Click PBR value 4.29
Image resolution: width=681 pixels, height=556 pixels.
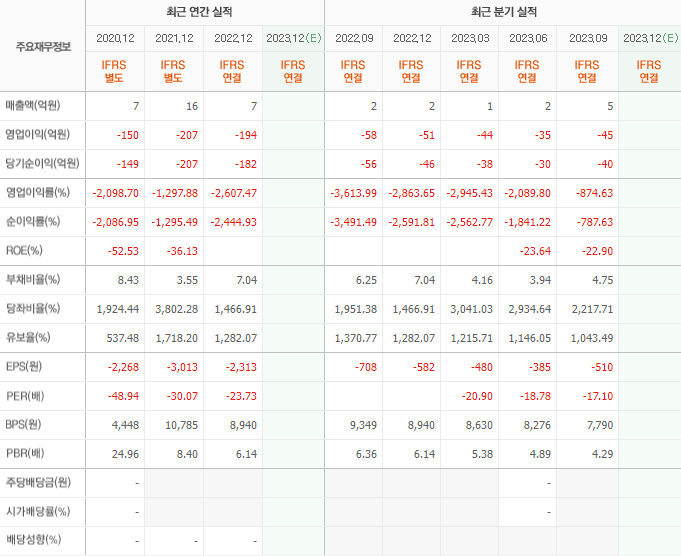coord(602,454)
